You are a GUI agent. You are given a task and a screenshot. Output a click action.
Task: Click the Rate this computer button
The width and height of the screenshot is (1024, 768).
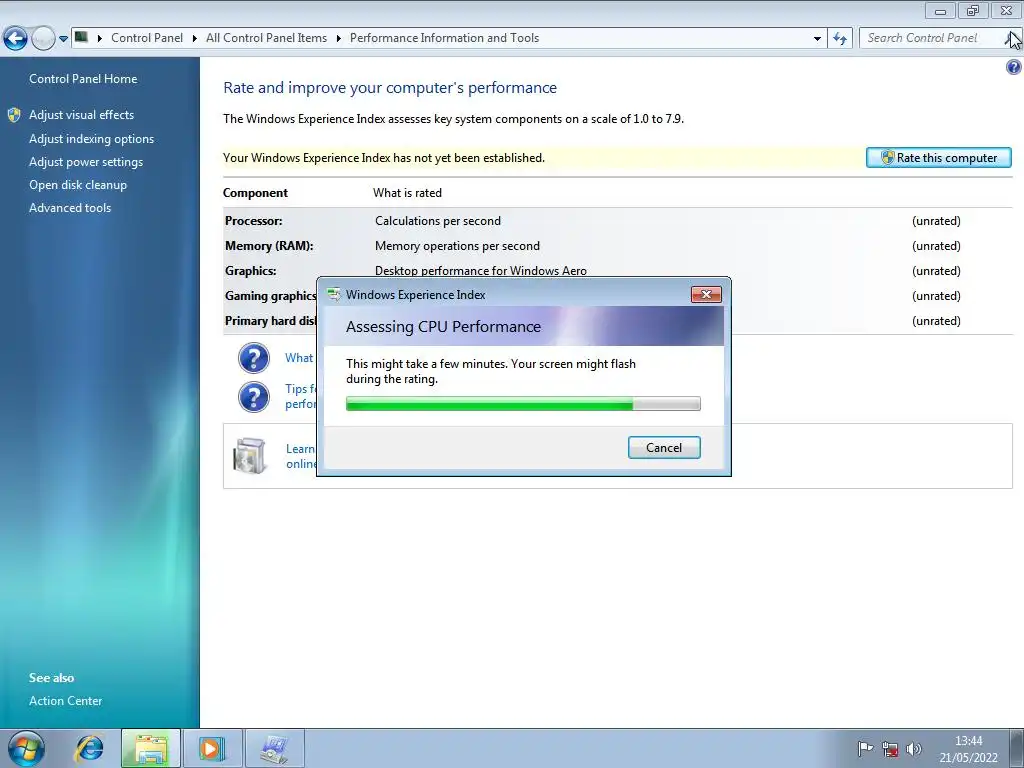pyautogui.click(x=938, y=157)
